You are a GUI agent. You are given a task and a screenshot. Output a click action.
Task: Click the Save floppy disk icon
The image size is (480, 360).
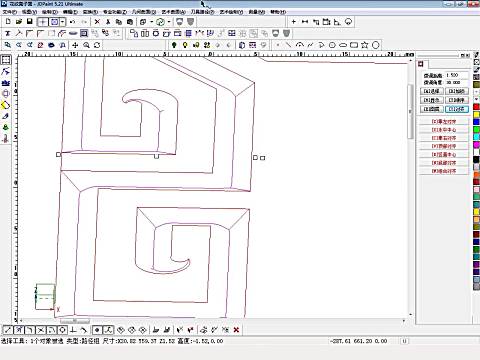pos(30,22)
